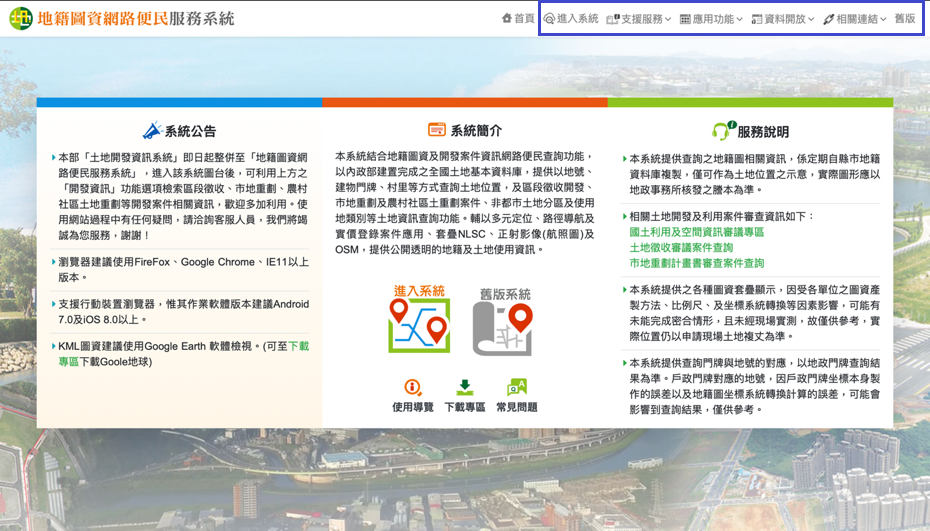This screenshot has height=531, width=930.
Task: Click the site logo at top left
Action: tap(21, 19)
